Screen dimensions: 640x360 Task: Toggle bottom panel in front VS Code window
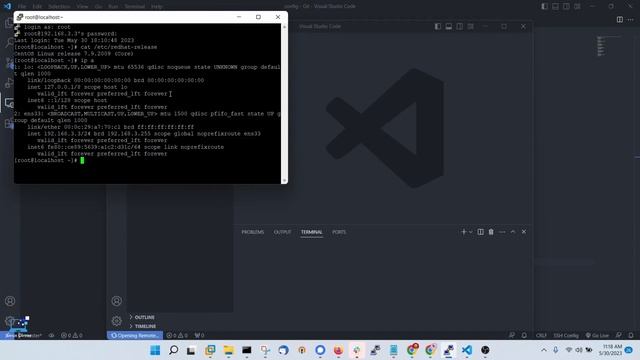[449, 27]
